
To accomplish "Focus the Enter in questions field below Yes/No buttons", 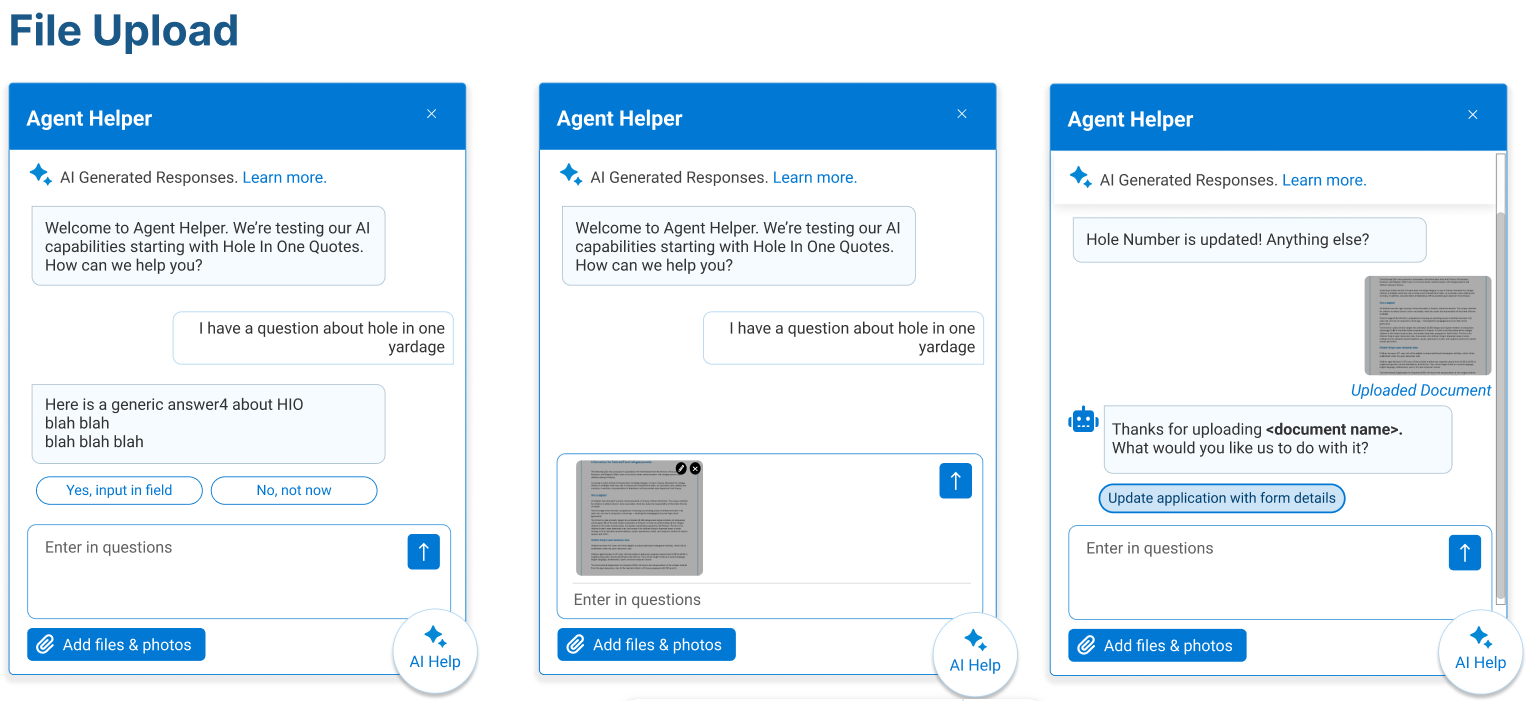I will (x=239, y=571).
